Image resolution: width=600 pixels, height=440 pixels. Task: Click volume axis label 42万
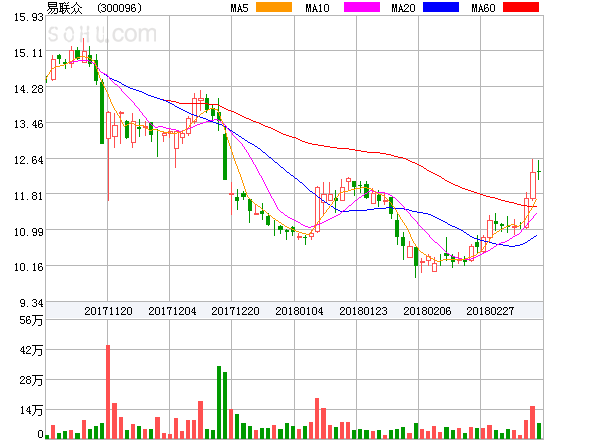click(x=31, y=350)
